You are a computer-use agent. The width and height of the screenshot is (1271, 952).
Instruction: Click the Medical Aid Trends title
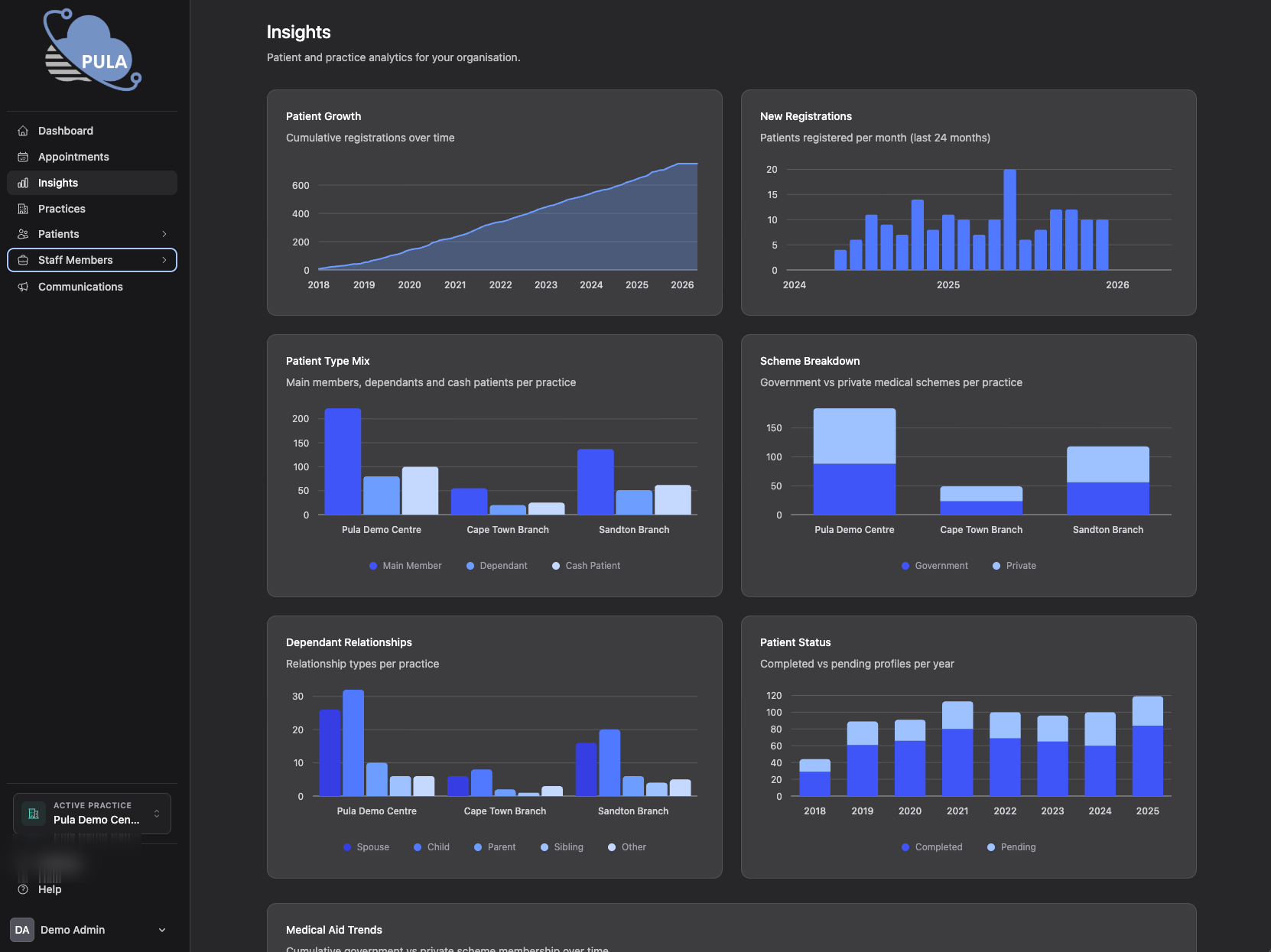point(334,930)
